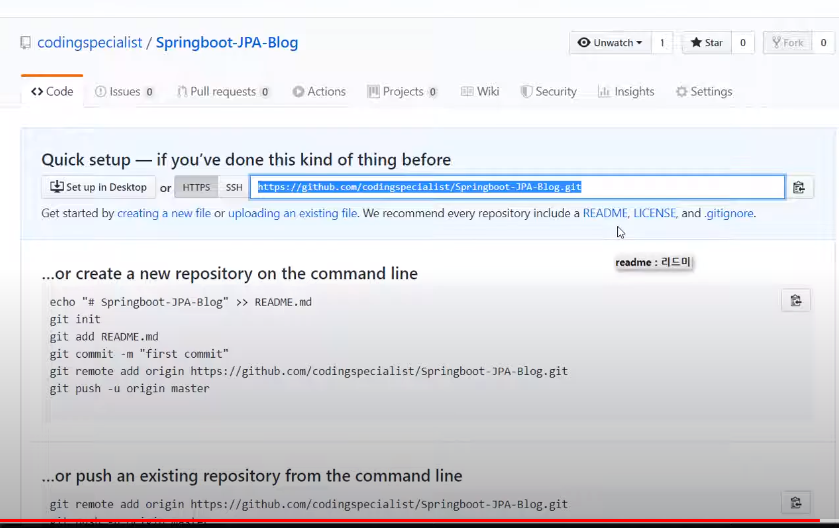
Task: Click the repository book icon
Action: pos(25,43)
